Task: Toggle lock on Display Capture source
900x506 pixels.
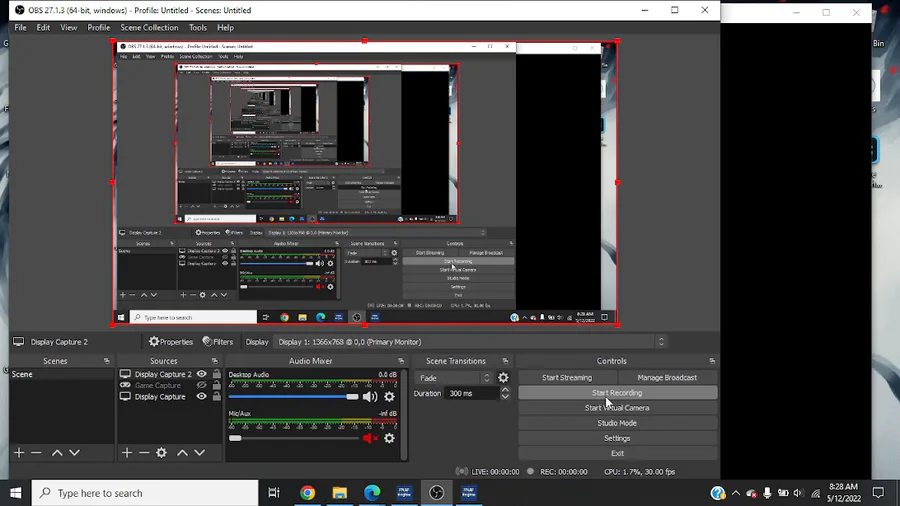Action: pos(216,396)
